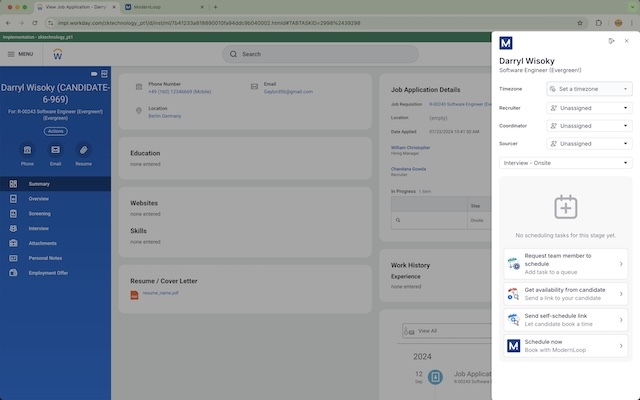Open the Recruiter Unassigned dropdown

(589, 108)
